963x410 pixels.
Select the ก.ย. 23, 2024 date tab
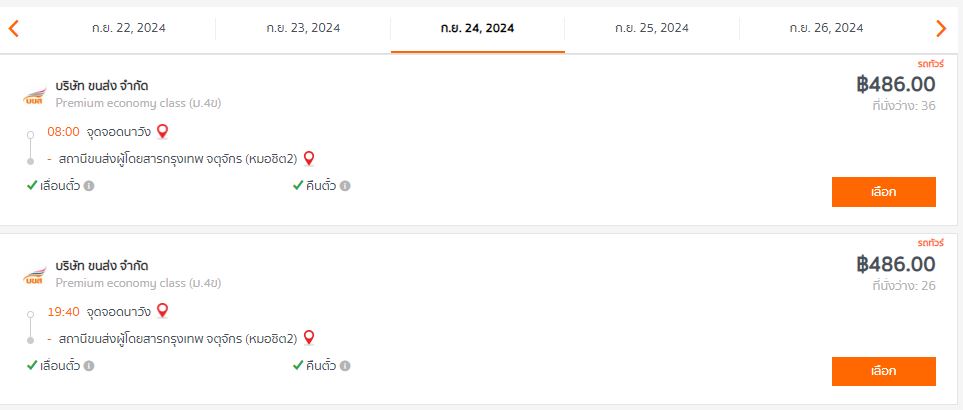tap(303, 28)
